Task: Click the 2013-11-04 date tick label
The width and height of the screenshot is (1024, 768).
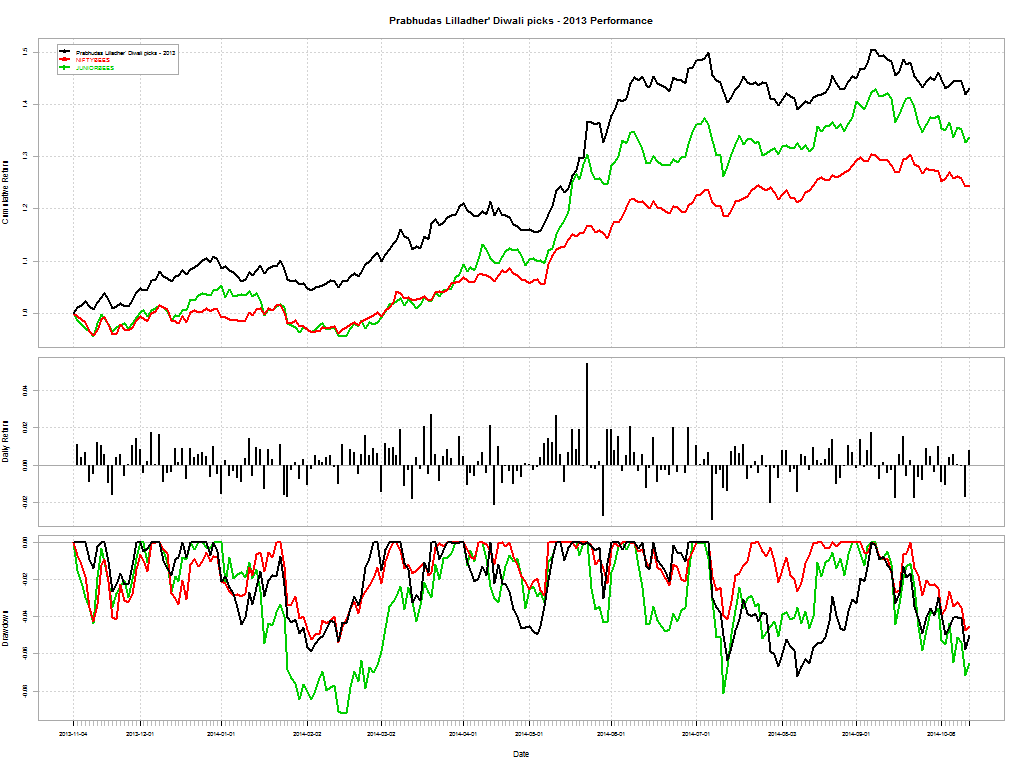Action: pyautogui.click(x=73, y=734)
